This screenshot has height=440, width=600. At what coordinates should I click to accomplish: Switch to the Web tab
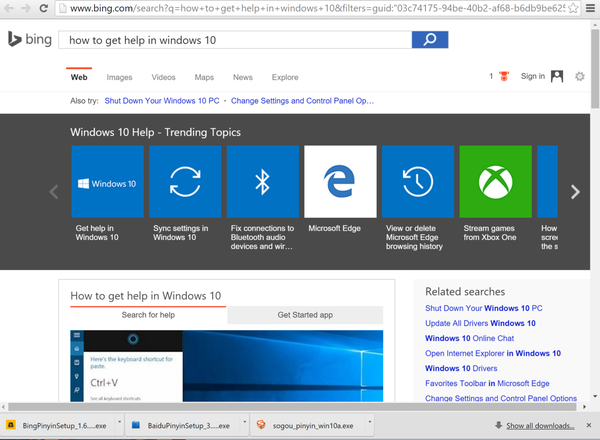click(79, 77)
